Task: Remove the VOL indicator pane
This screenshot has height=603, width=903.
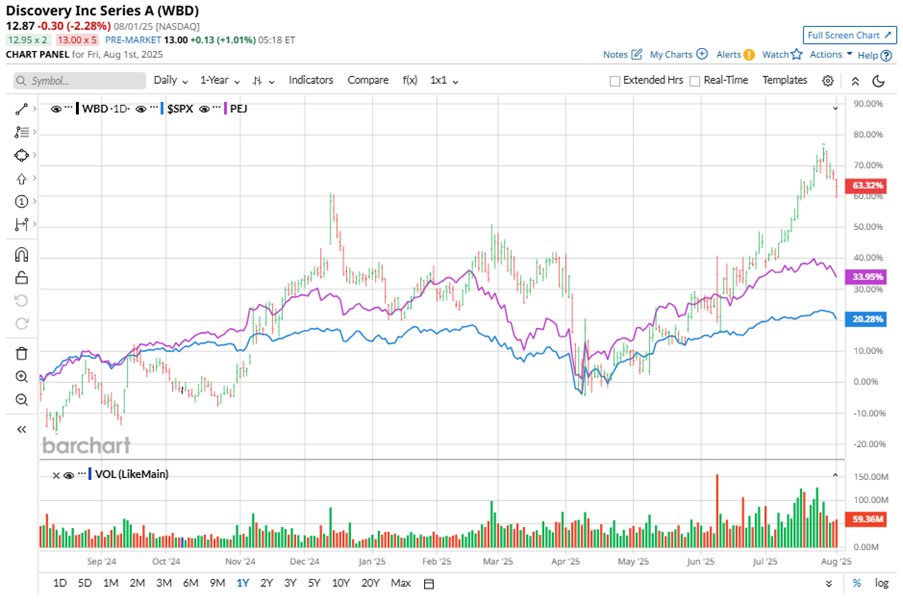Action: click(56, 475)
